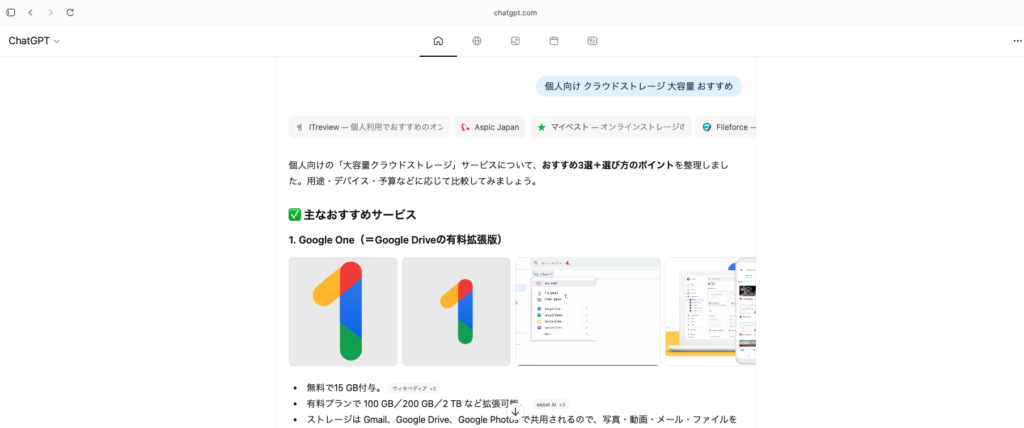This screenshot has height=428, width=1024.
Task: Click the ウィキペディア +3 citation badge
Action: pyautogui.click(x=414, y=387)
